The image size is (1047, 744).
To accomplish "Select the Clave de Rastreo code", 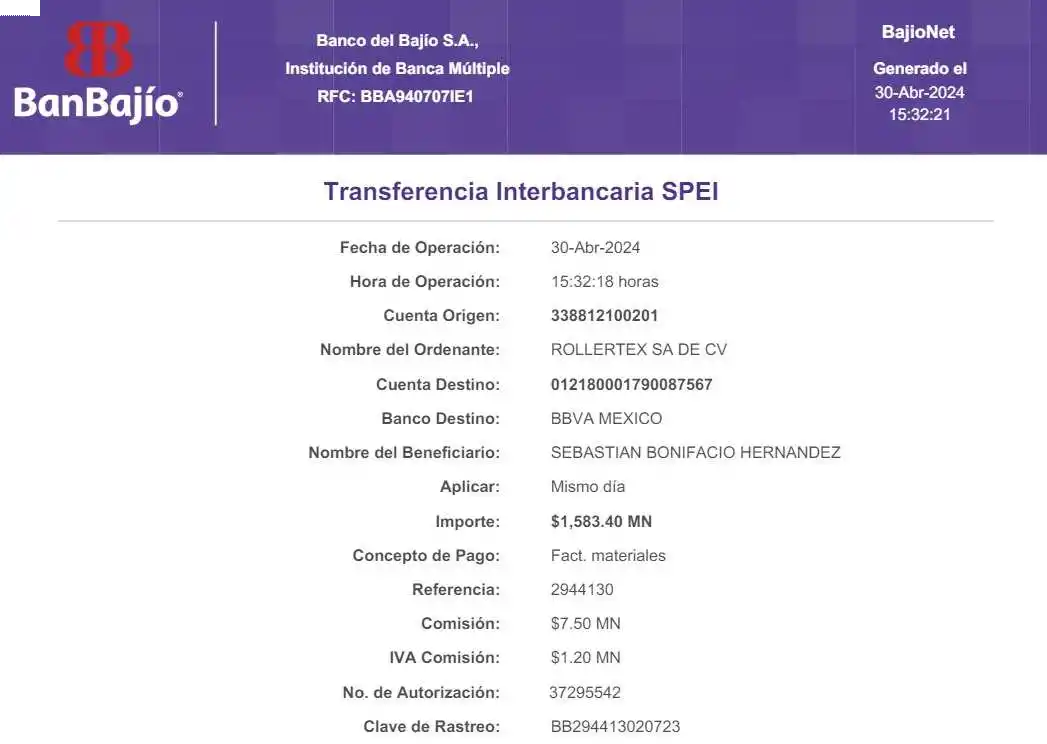I will 615,726.
